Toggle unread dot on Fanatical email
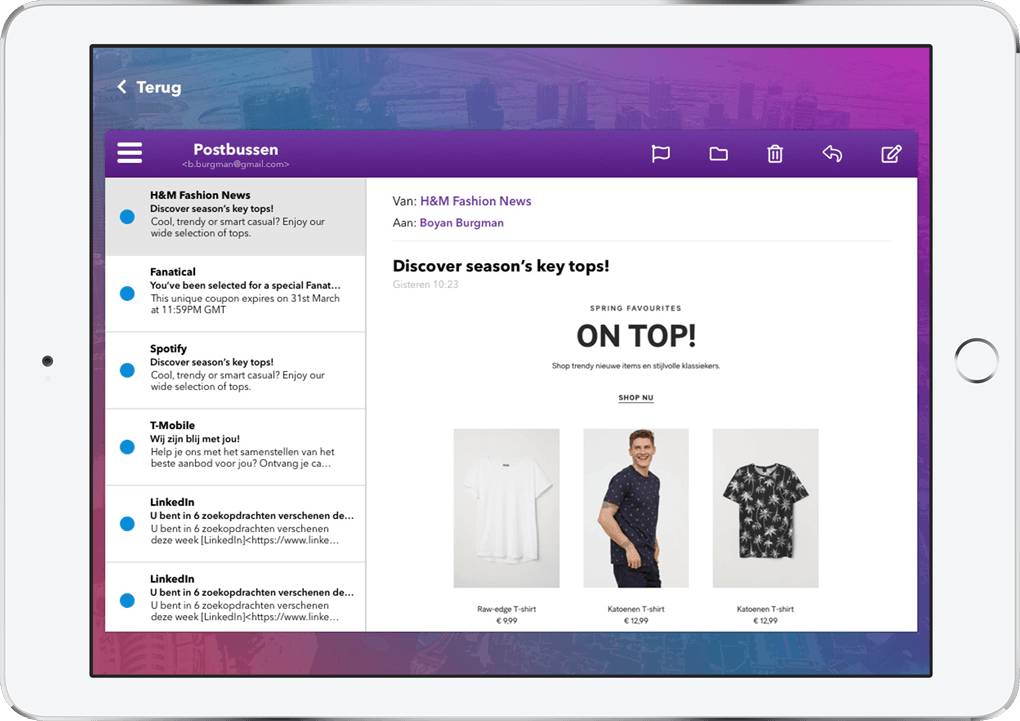 pos(128,293)
